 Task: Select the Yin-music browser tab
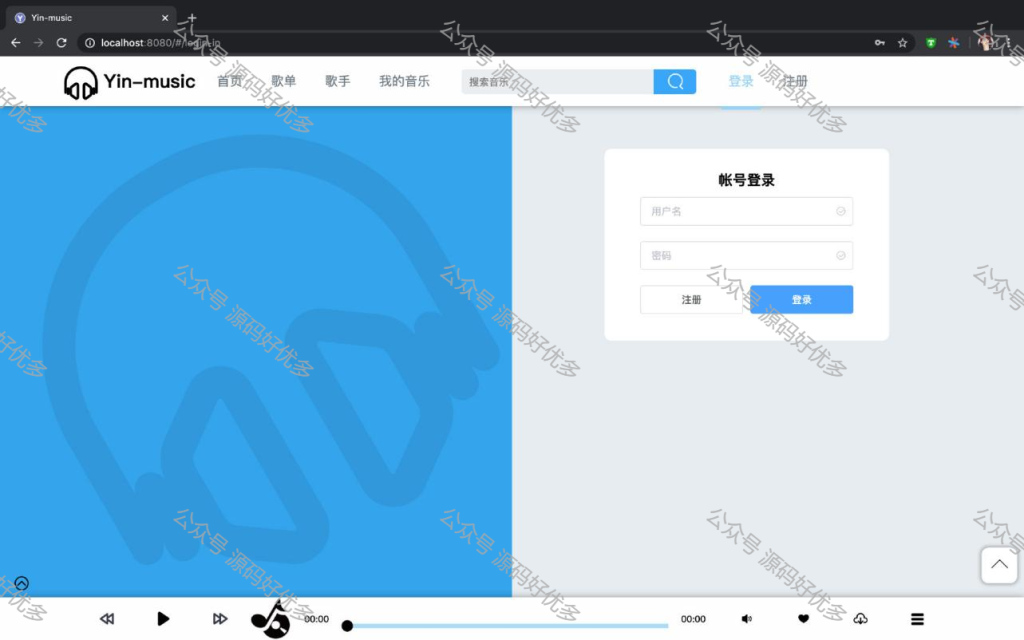tap(90, 18)
